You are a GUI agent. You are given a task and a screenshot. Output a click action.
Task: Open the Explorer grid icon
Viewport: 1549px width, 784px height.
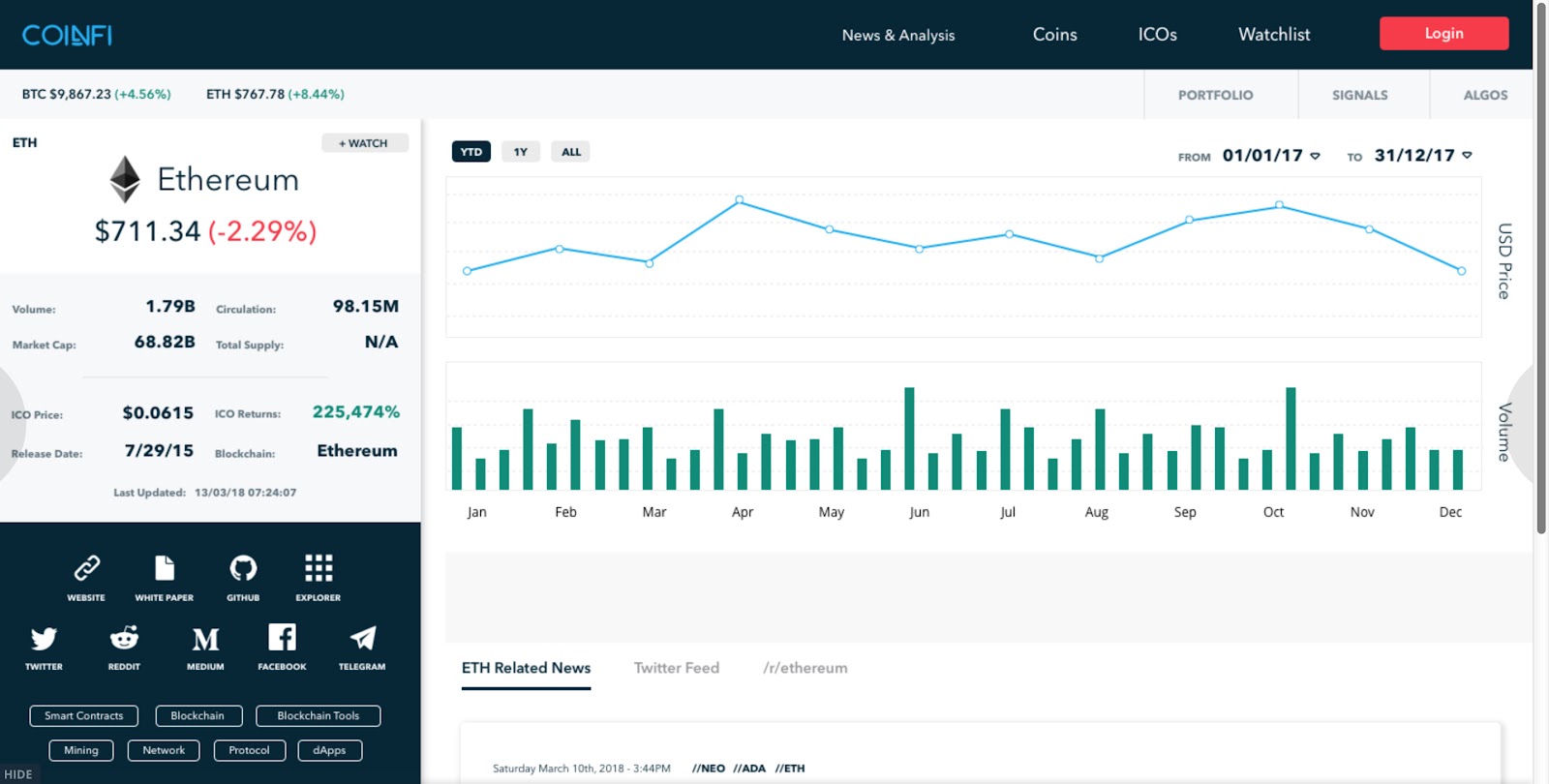(319, 568)
